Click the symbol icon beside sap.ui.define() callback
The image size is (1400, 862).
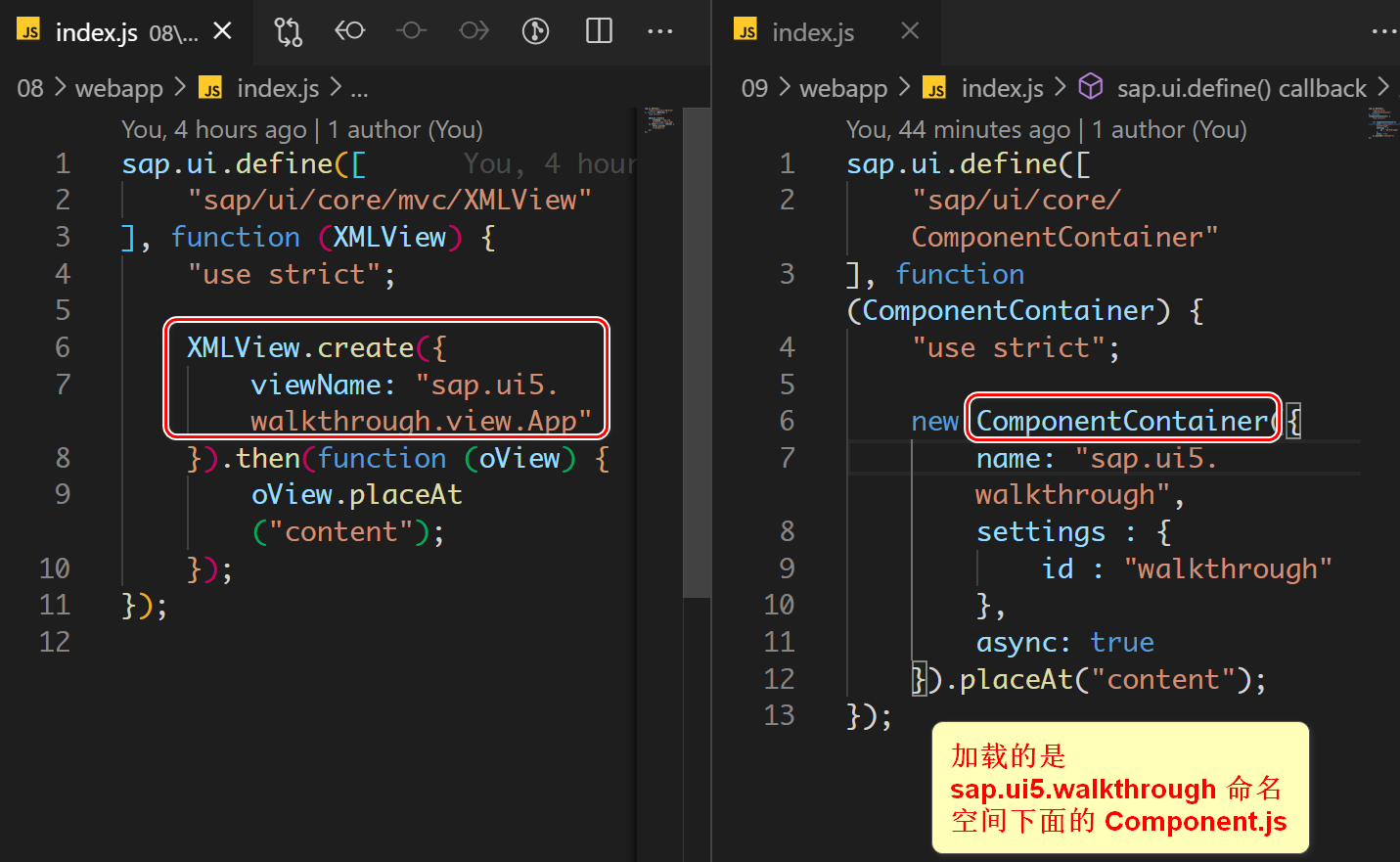pos(1090,87)
